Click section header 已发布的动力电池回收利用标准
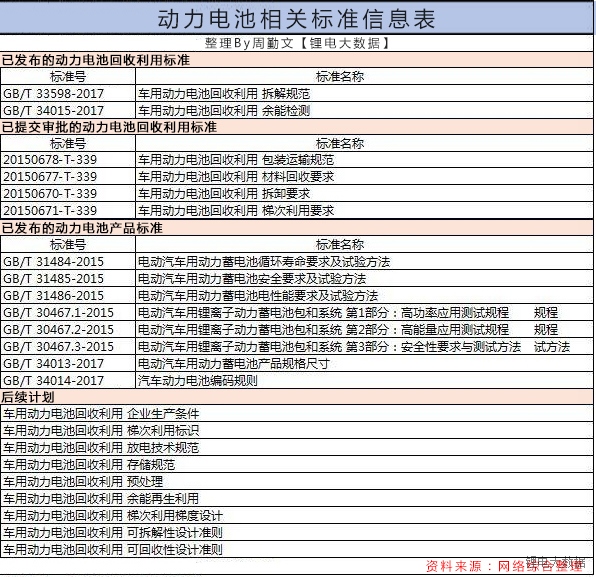Image resolution: width=596 pixels, height=577 pixels. click(x=296, y=60)
